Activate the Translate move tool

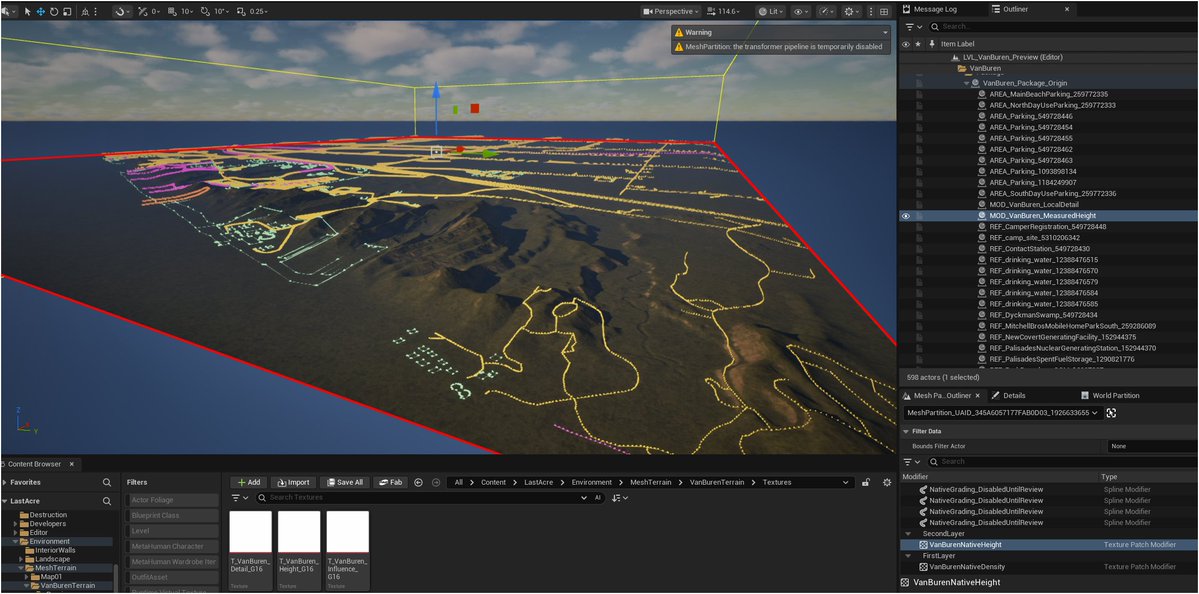coord(41,11)
